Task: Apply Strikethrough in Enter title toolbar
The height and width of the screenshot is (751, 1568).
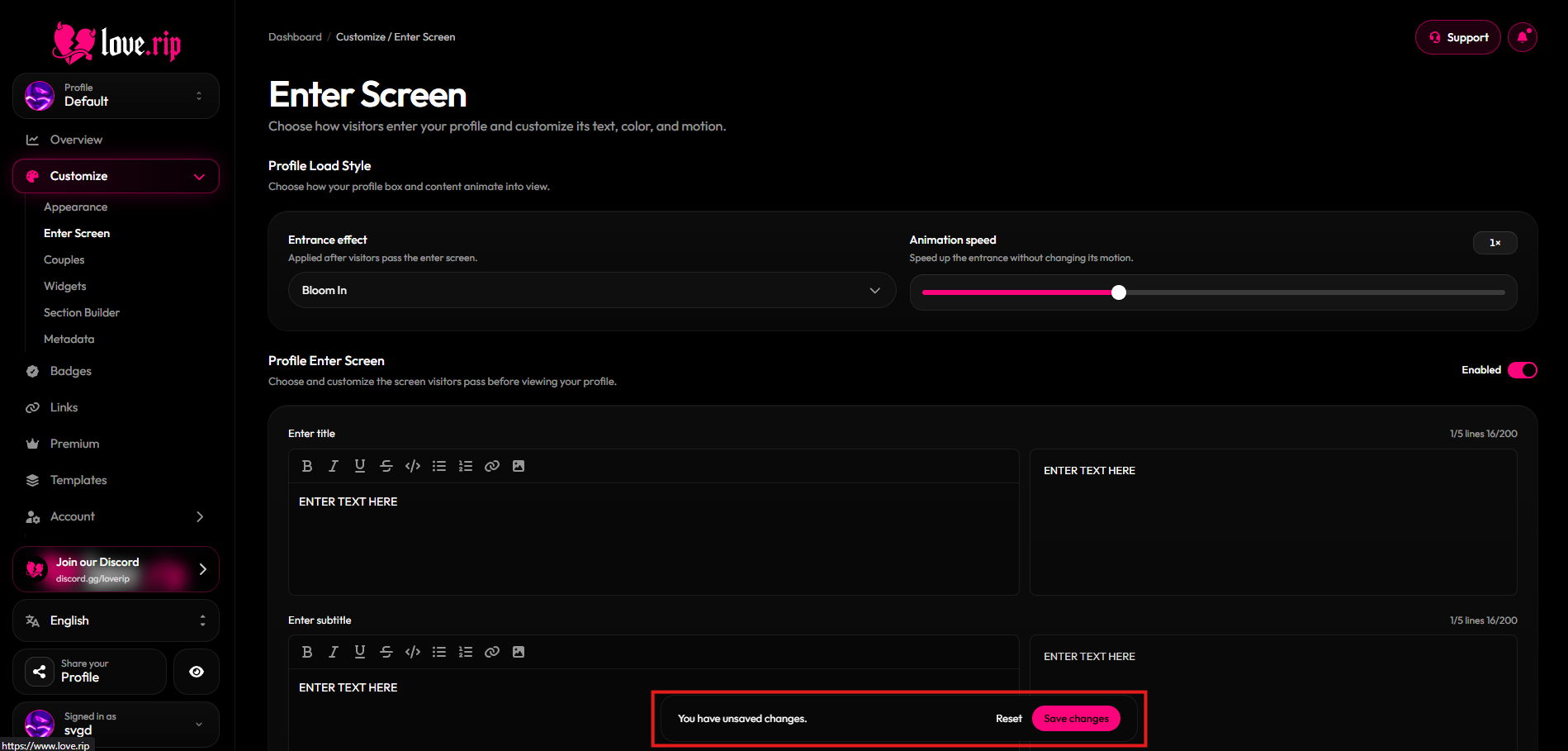Action: (386, 466)
